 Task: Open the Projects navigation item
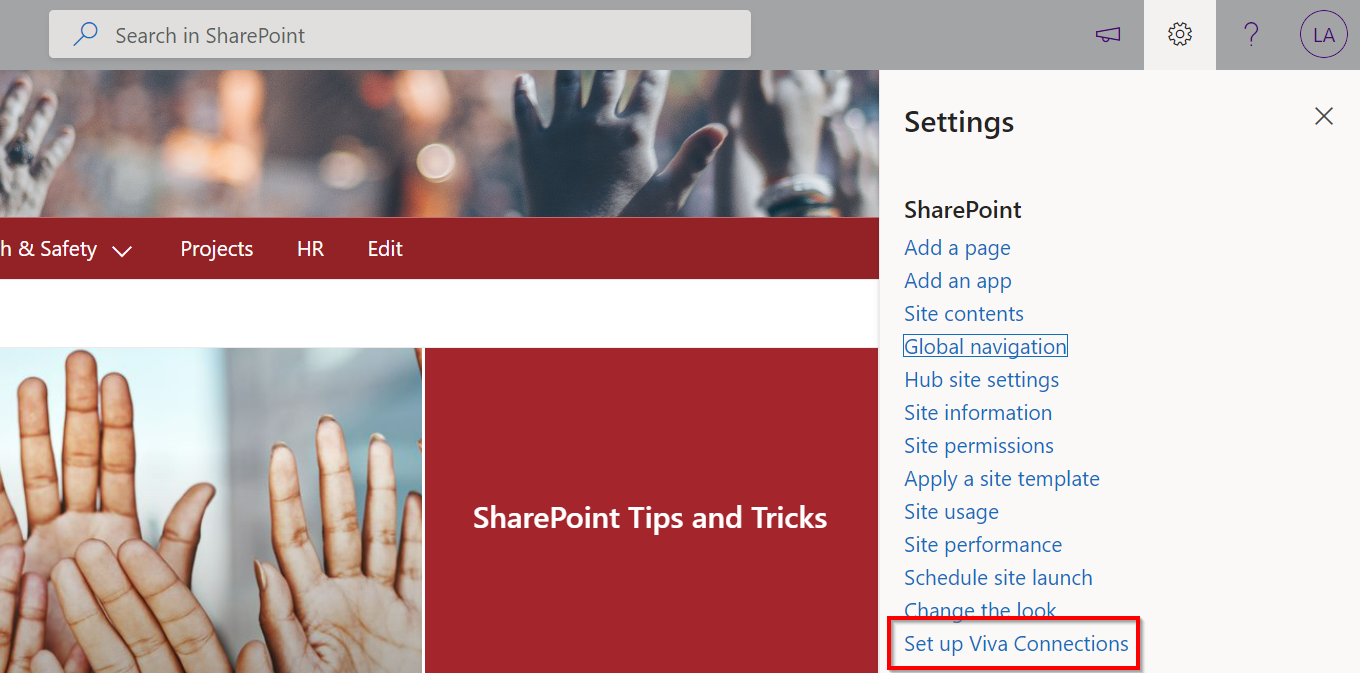[x=217, y=249]
